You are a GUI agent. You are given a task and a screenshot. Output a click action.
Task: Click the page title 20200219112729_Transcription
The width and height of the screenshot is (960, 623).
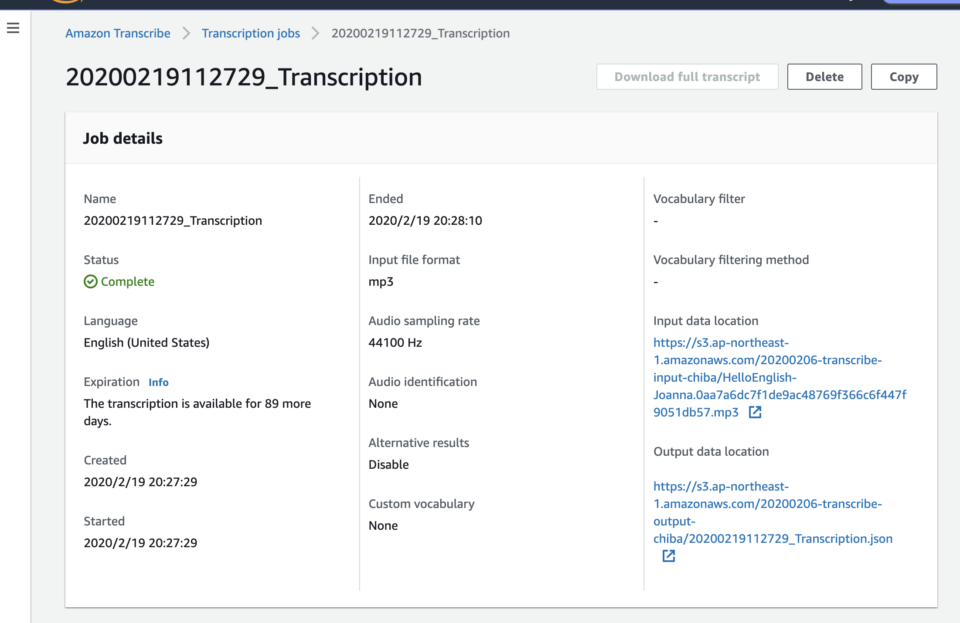point(244,77)
